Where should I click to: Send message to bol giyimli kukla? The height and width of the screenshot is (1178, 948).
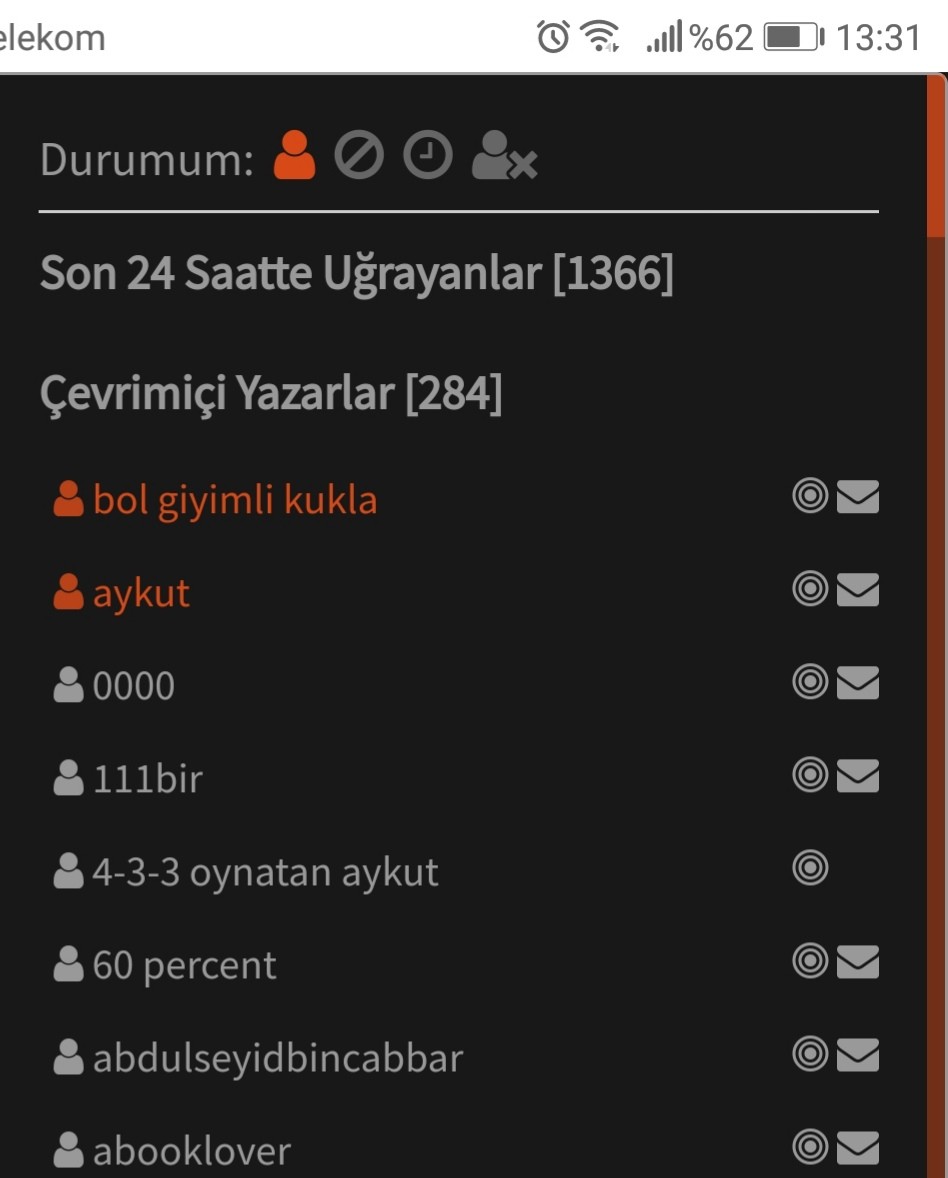pos(858,496)
